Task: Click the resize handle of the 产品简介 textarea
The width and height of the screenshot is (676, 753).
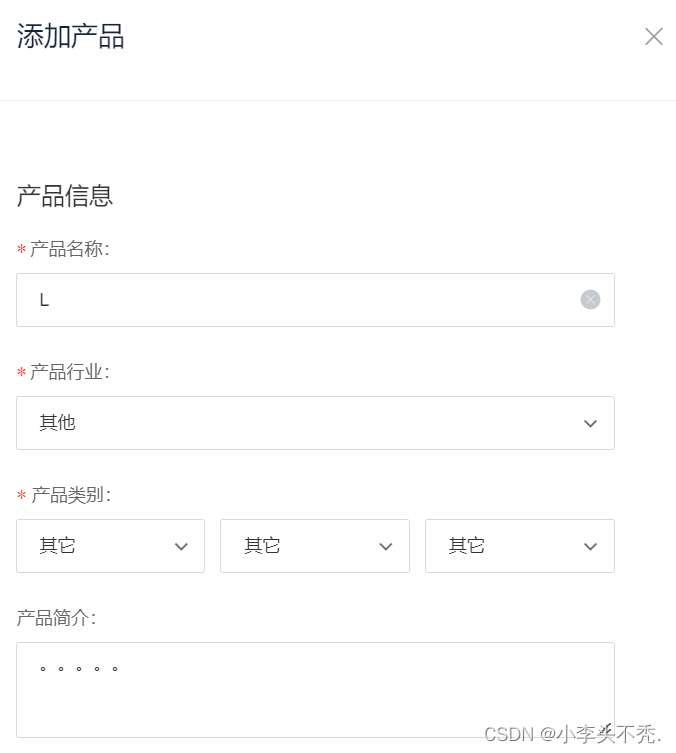Action: click(609, 731)
